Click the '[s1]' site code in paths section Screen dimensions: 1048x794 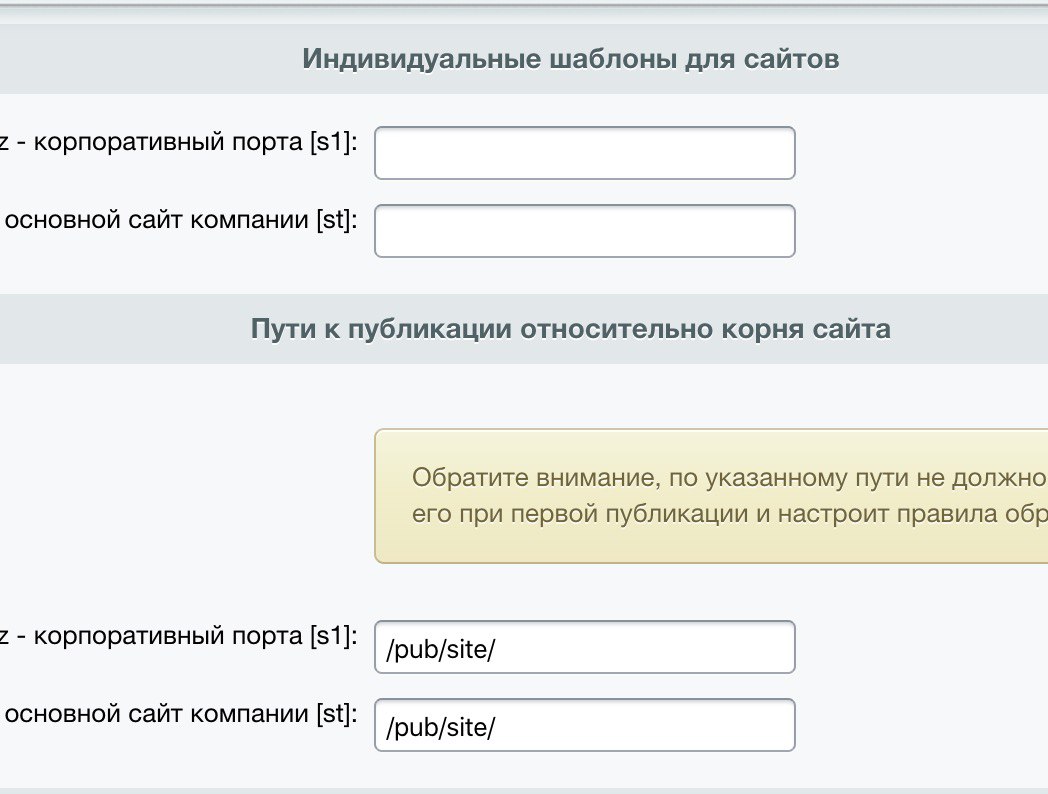click(x=330, y=635)
